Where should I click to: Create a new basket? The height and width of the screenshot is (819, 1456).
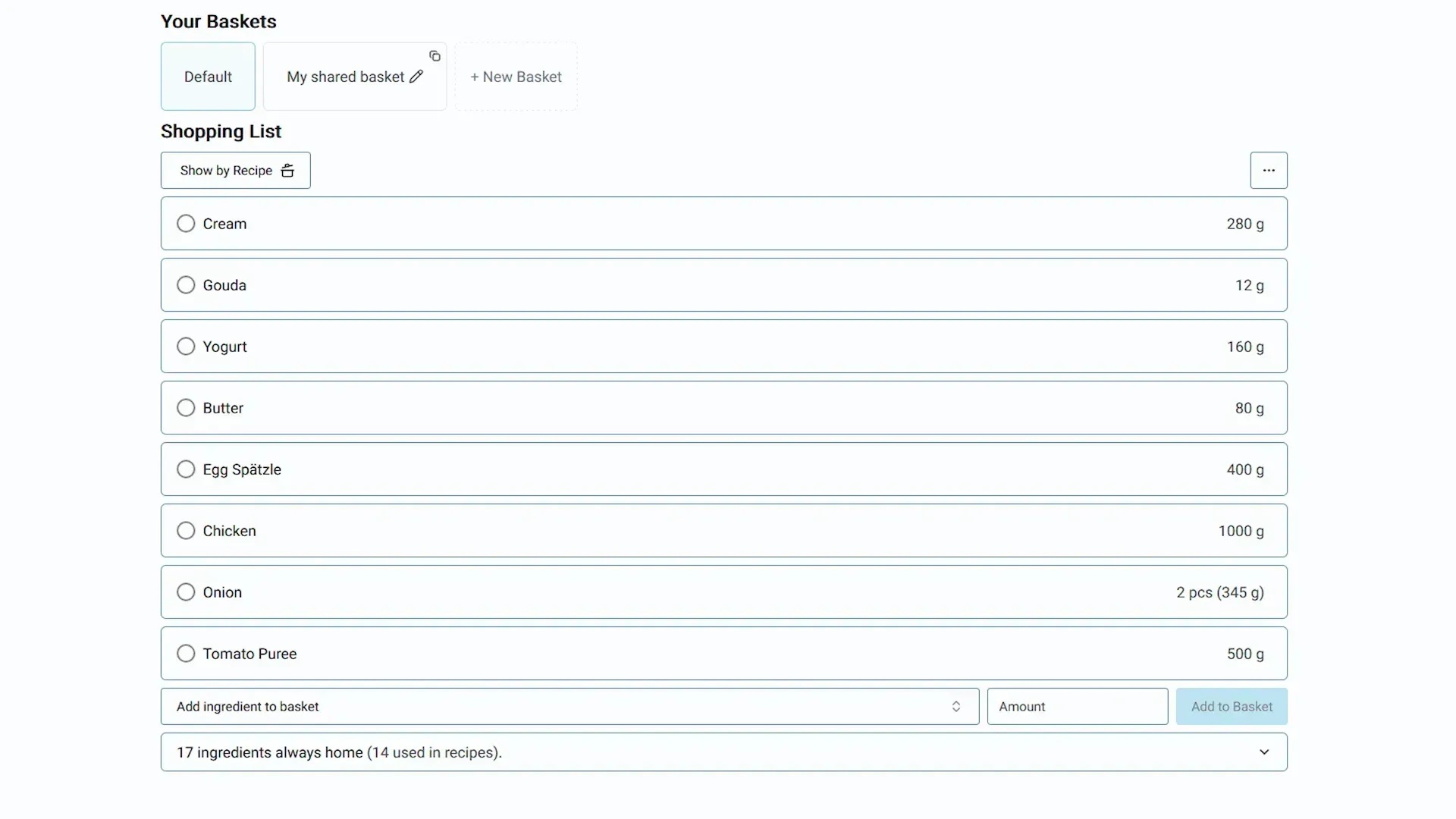516,77
